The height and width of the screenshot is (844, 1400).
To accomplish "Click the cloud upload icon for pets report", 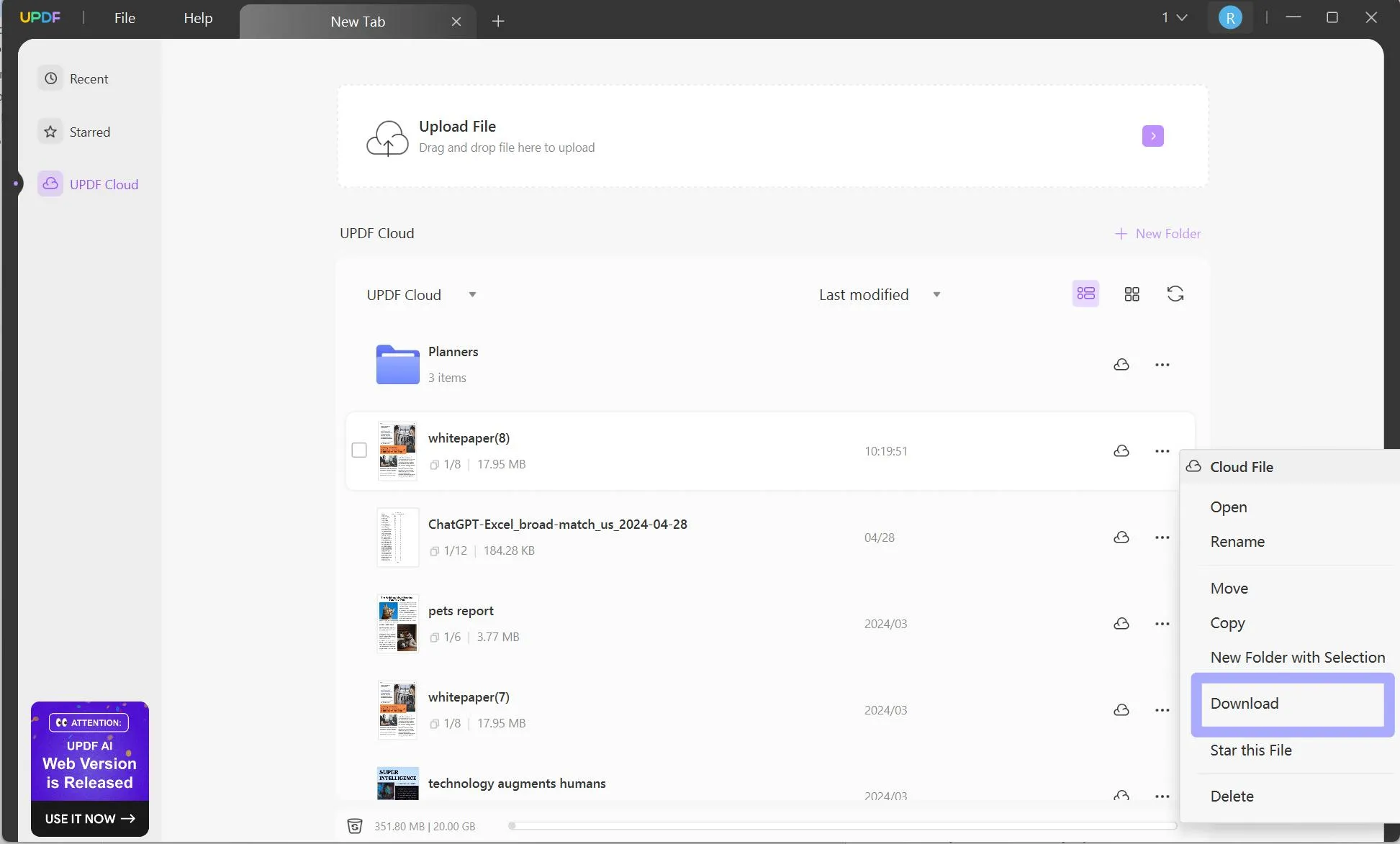I will (x=1121, y=623).
